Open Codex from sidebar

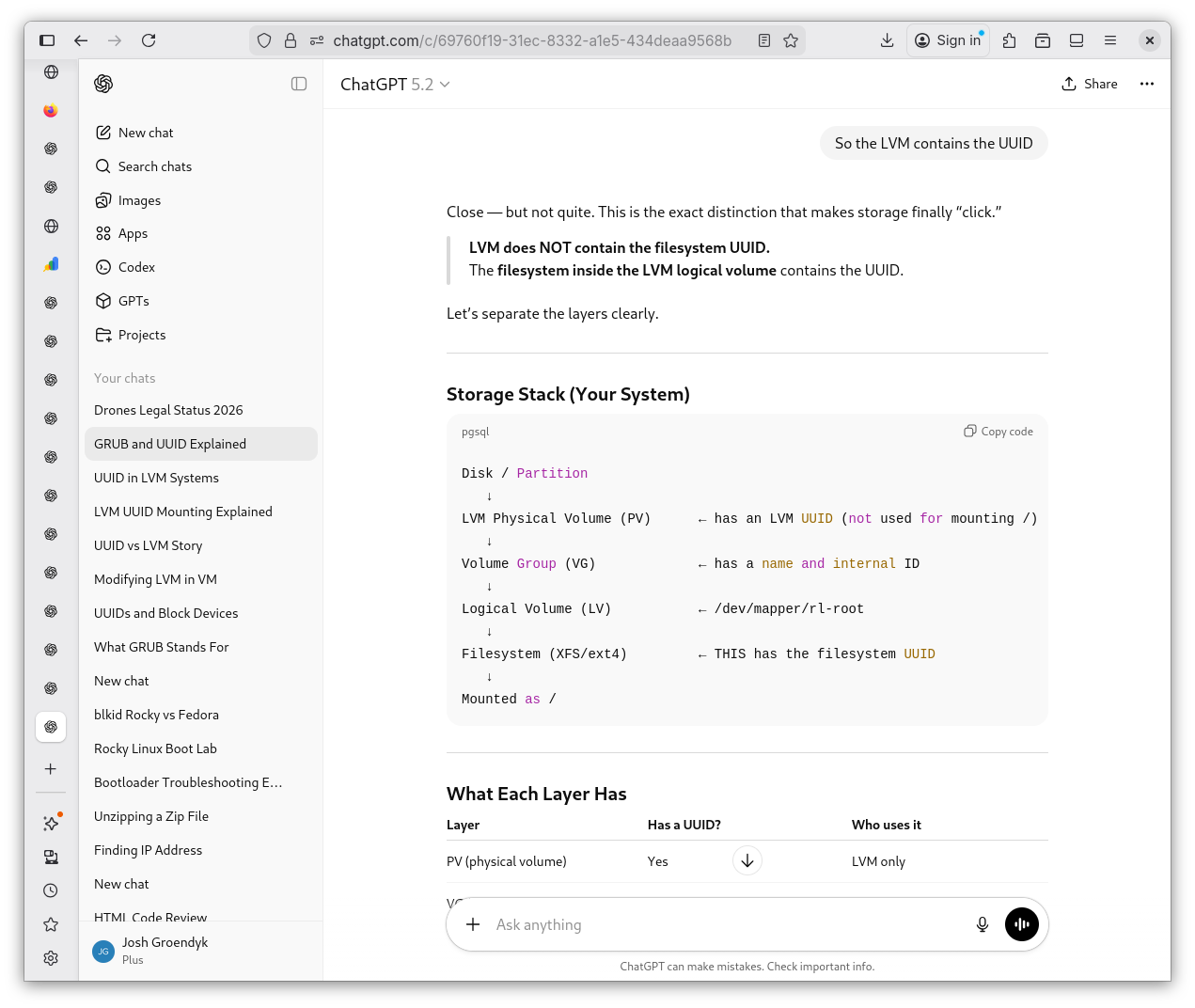coord(136,267)
